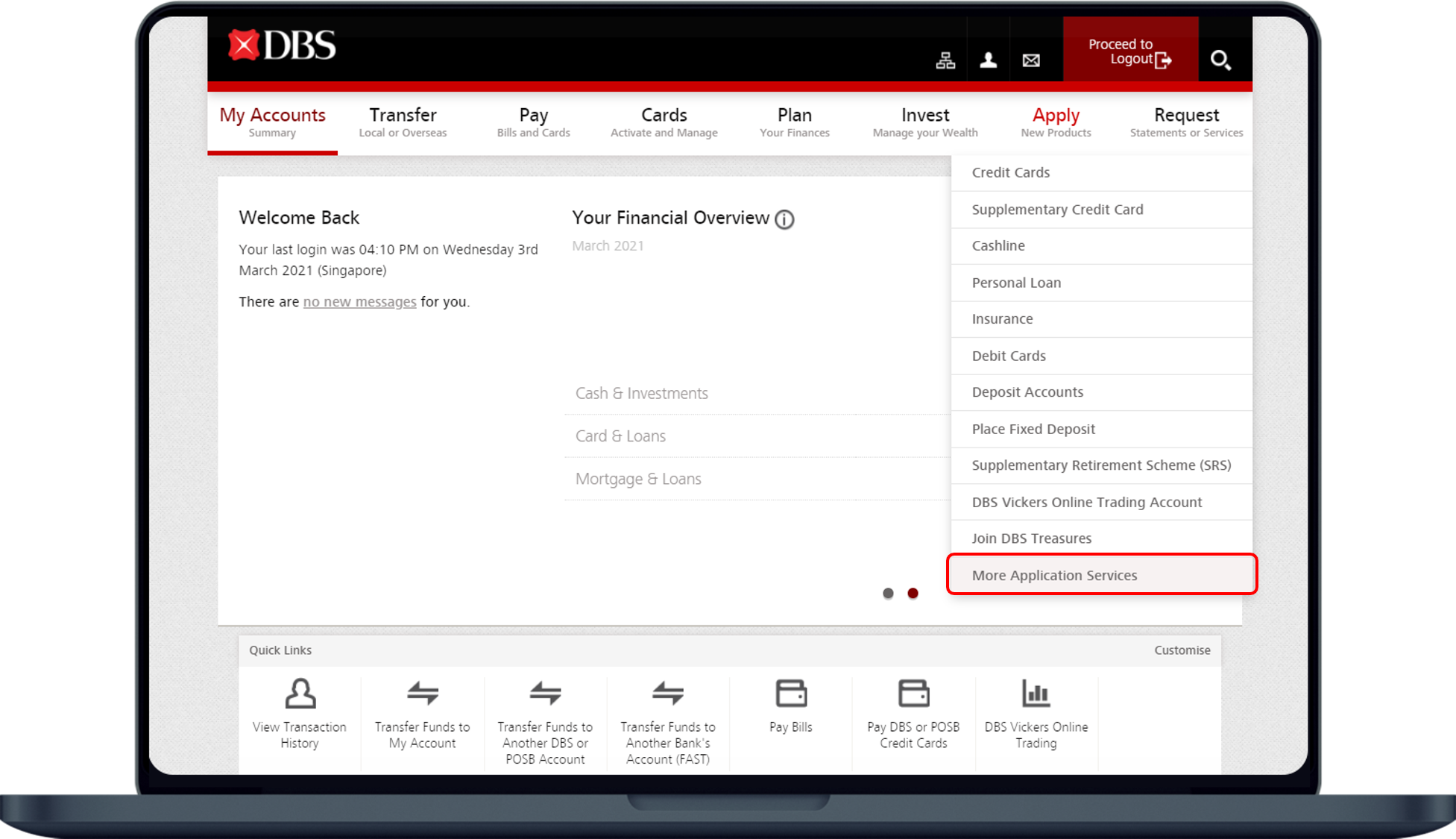
Task: Select Insurance menu entry
Action: click(1102, 319)
